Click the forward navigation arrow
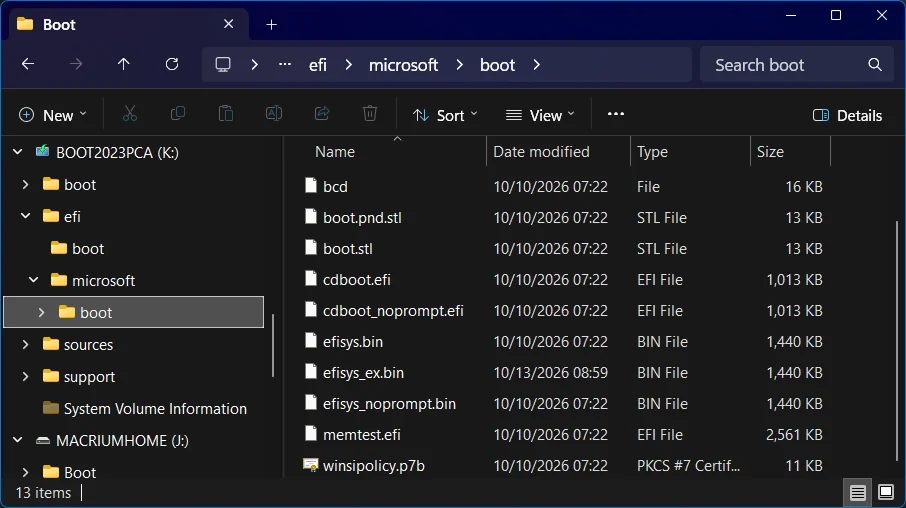This screenshot has height=508, width=906. 76,64
